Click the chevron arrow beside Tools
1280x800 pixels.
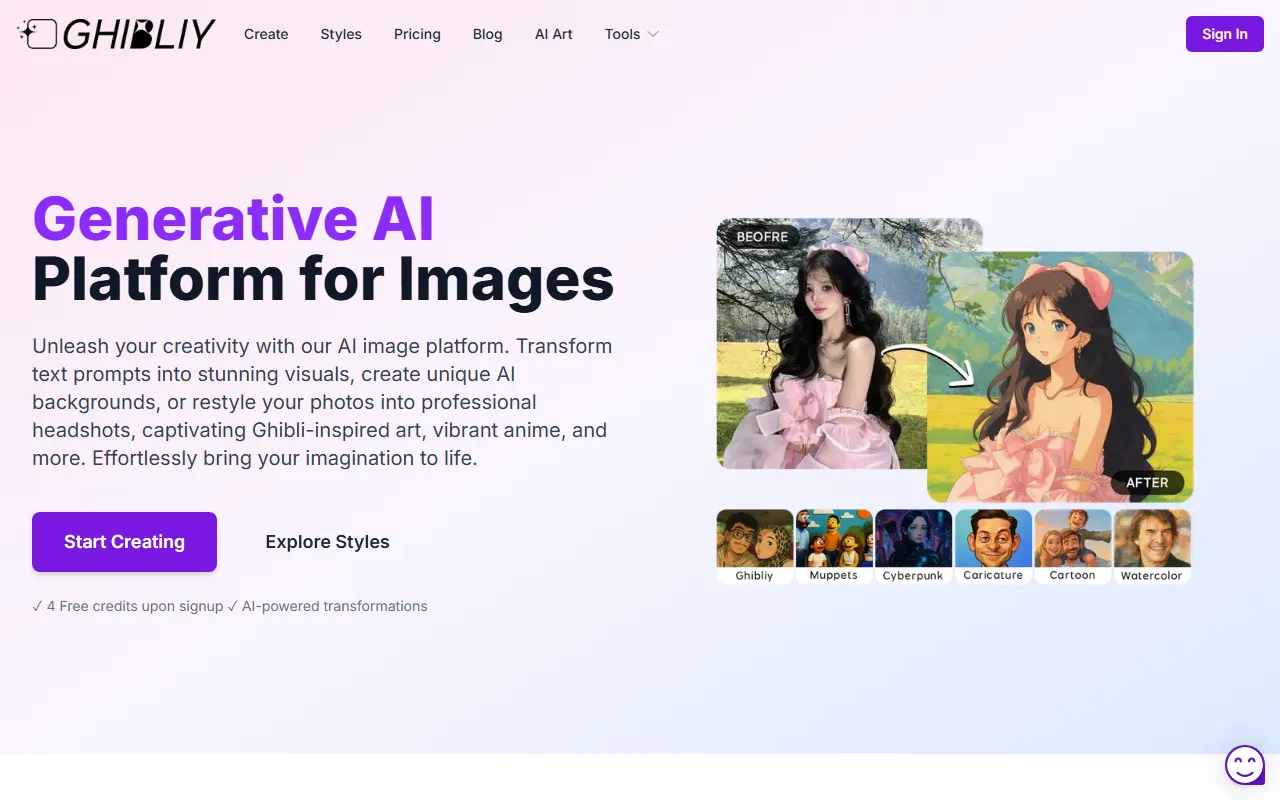coord(653,34)
